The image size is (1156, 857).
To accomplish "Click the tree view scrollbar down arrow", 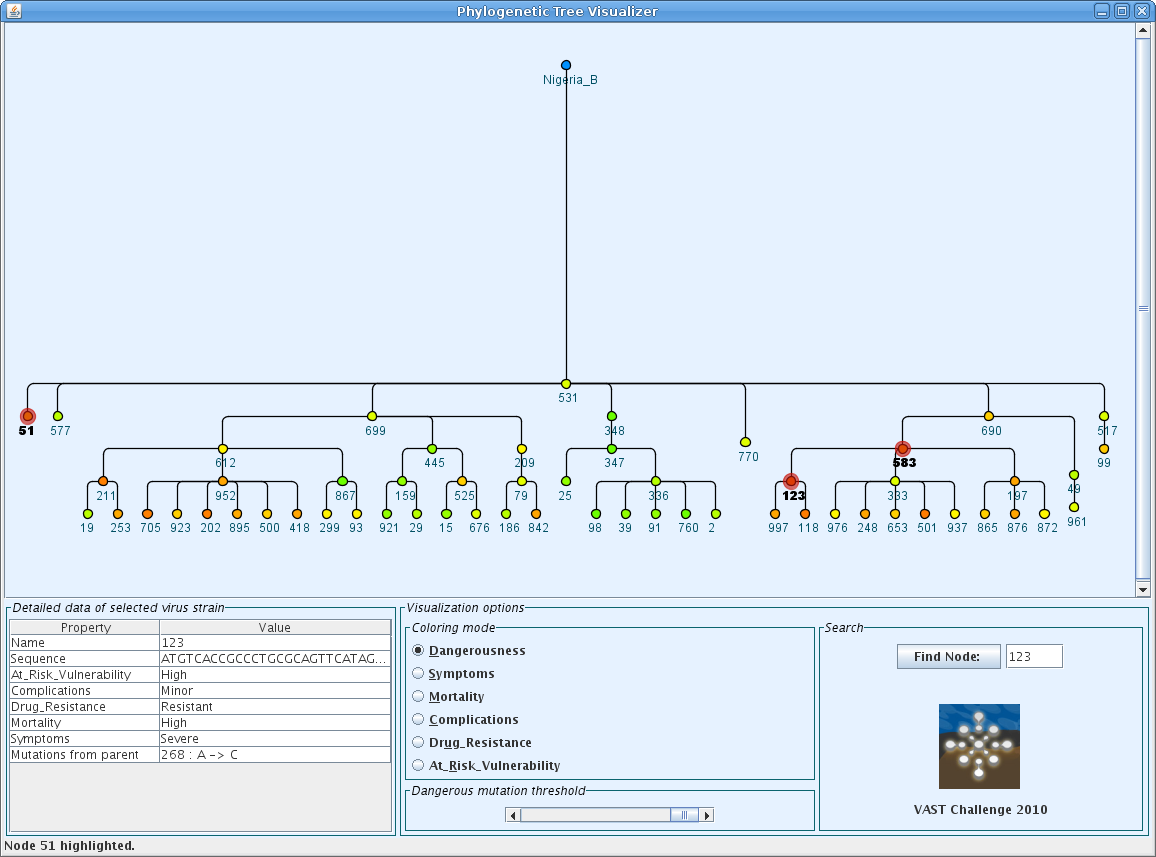I will [x=1143, y=589].
